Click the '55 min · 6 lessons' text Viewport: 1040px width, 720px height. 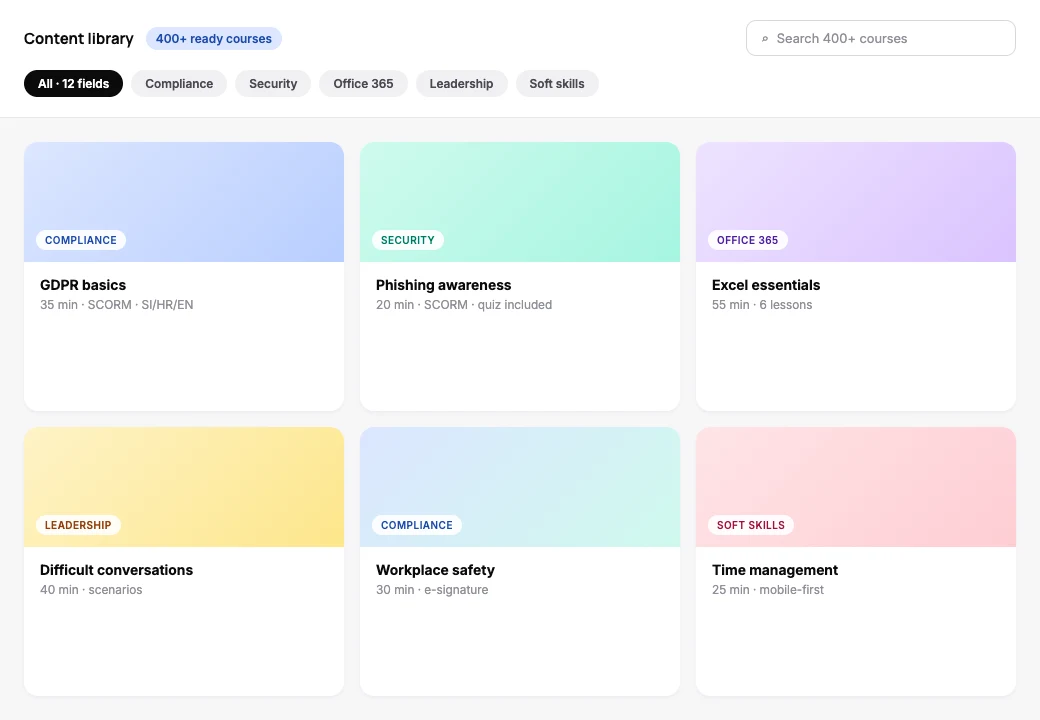pos(761,305)
